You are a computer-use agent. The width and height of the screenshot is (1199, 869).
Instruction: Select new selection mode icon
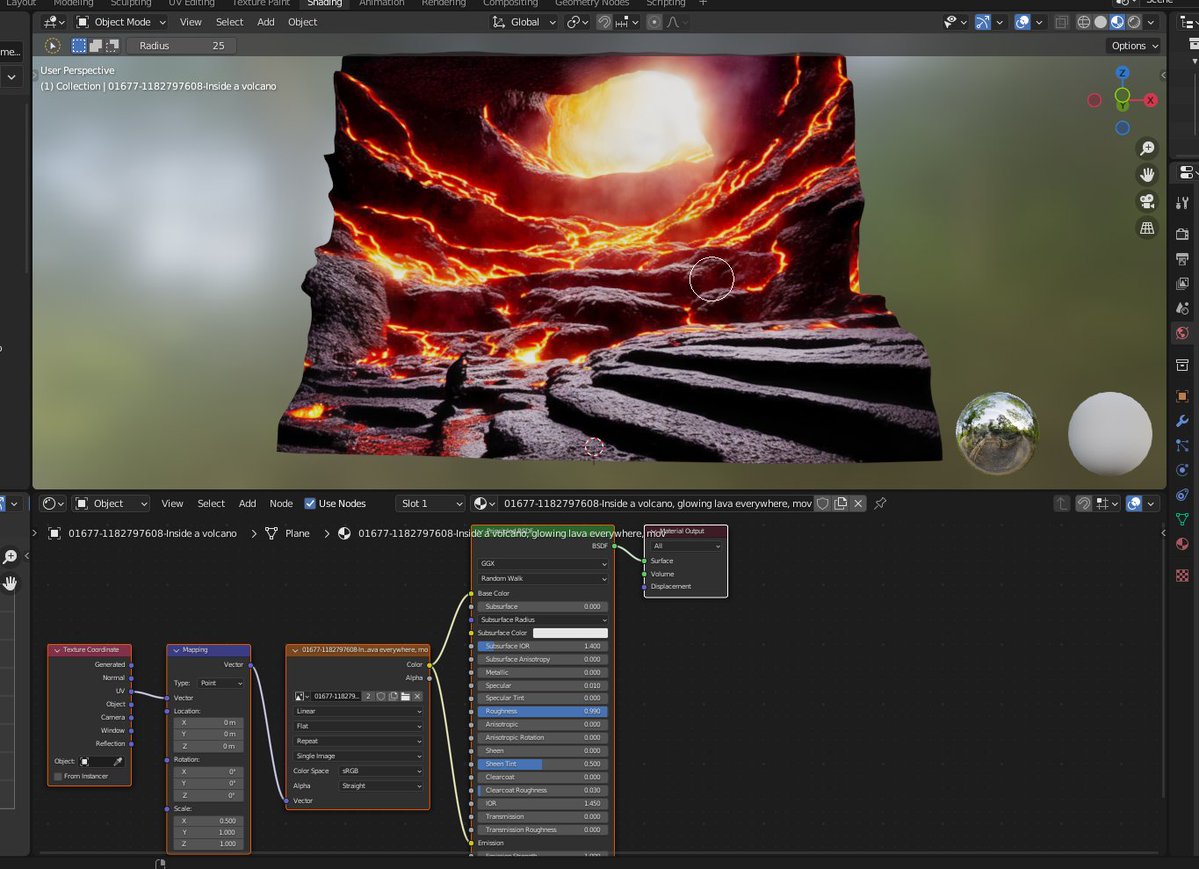tap(79, 46)
